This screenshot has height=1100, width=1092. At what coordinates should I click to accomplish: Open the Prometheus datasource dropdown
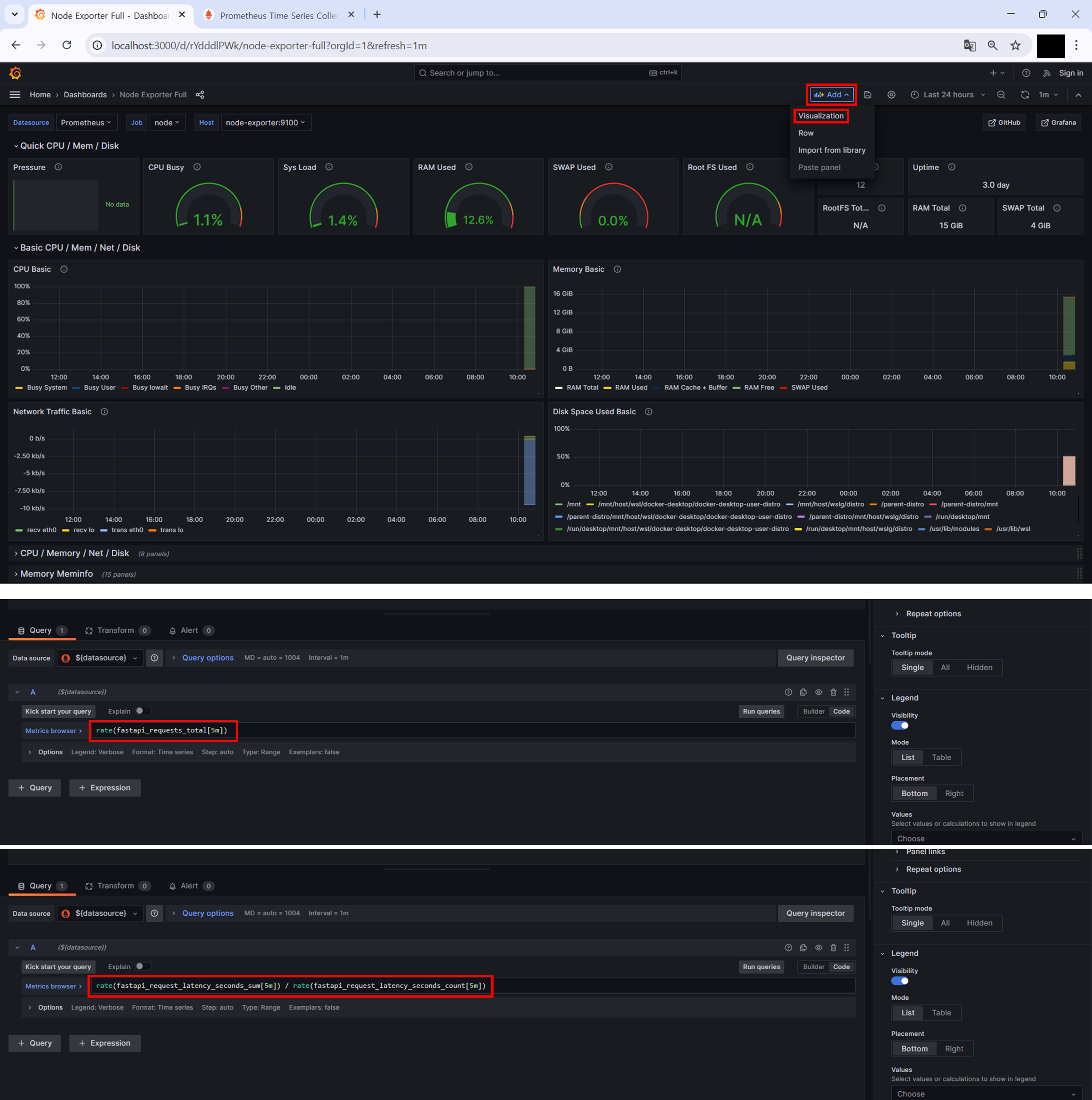86,122
